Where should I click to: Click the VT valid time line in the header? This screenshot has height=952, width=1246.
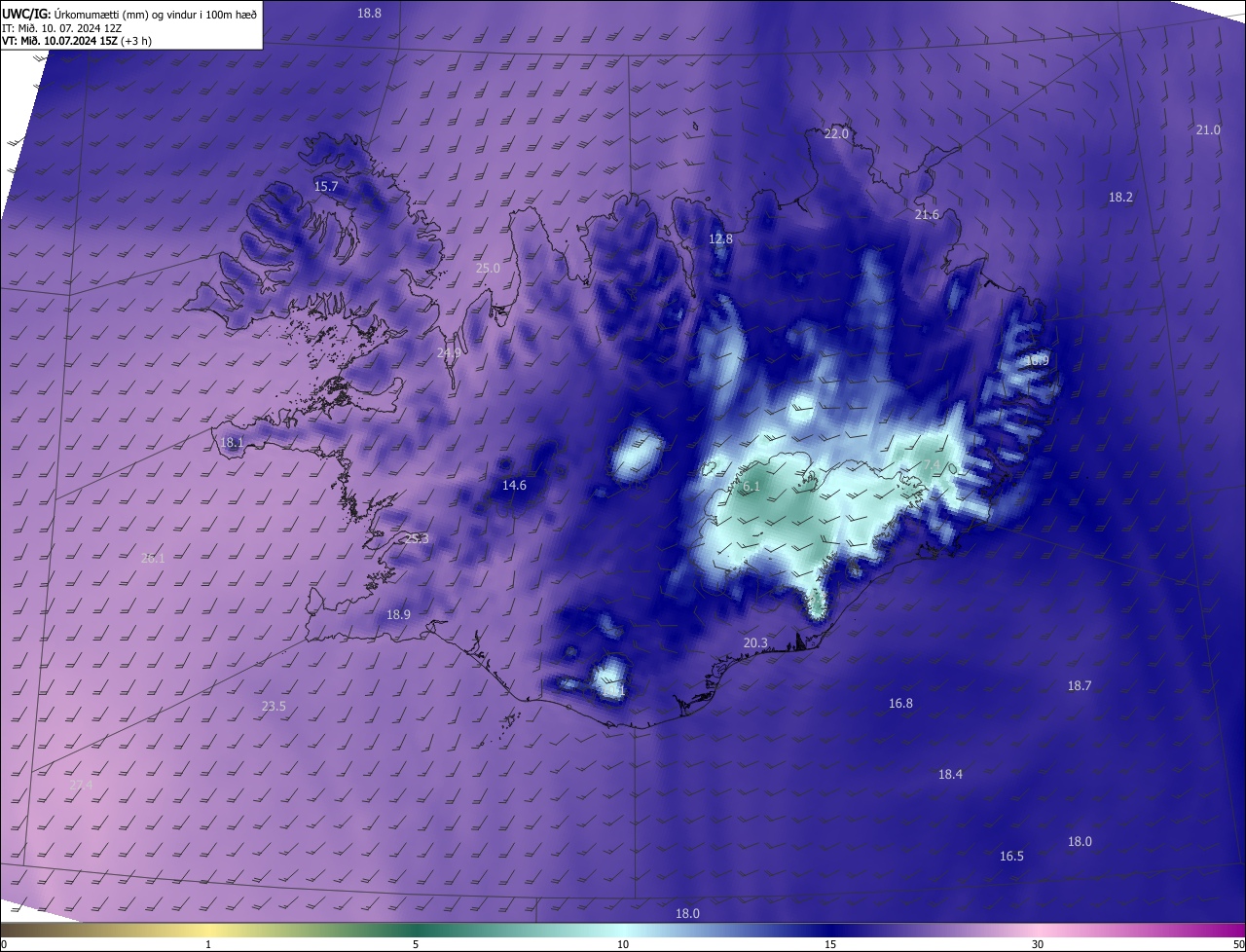pos(76,41)
